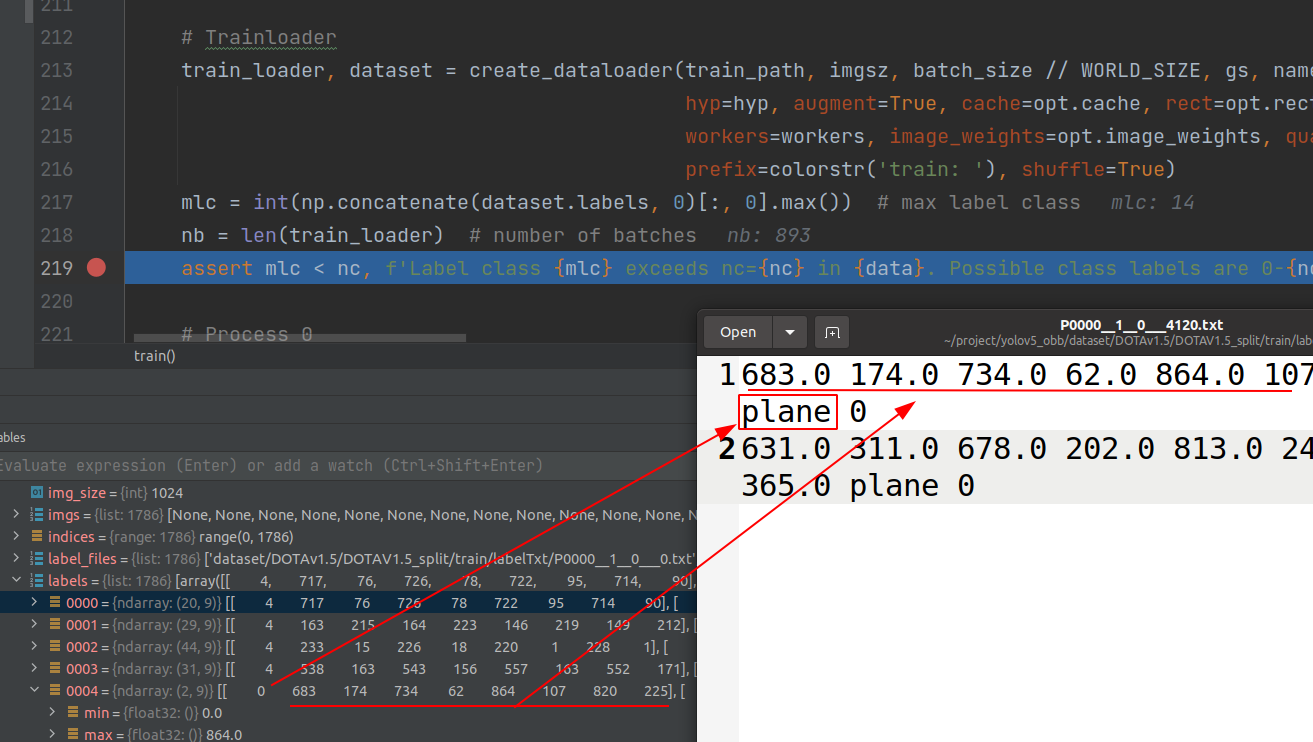Image resolution: width=1313 pixels, height=742 pixels.
Task: Open button in text editor window
Action: 738,332
